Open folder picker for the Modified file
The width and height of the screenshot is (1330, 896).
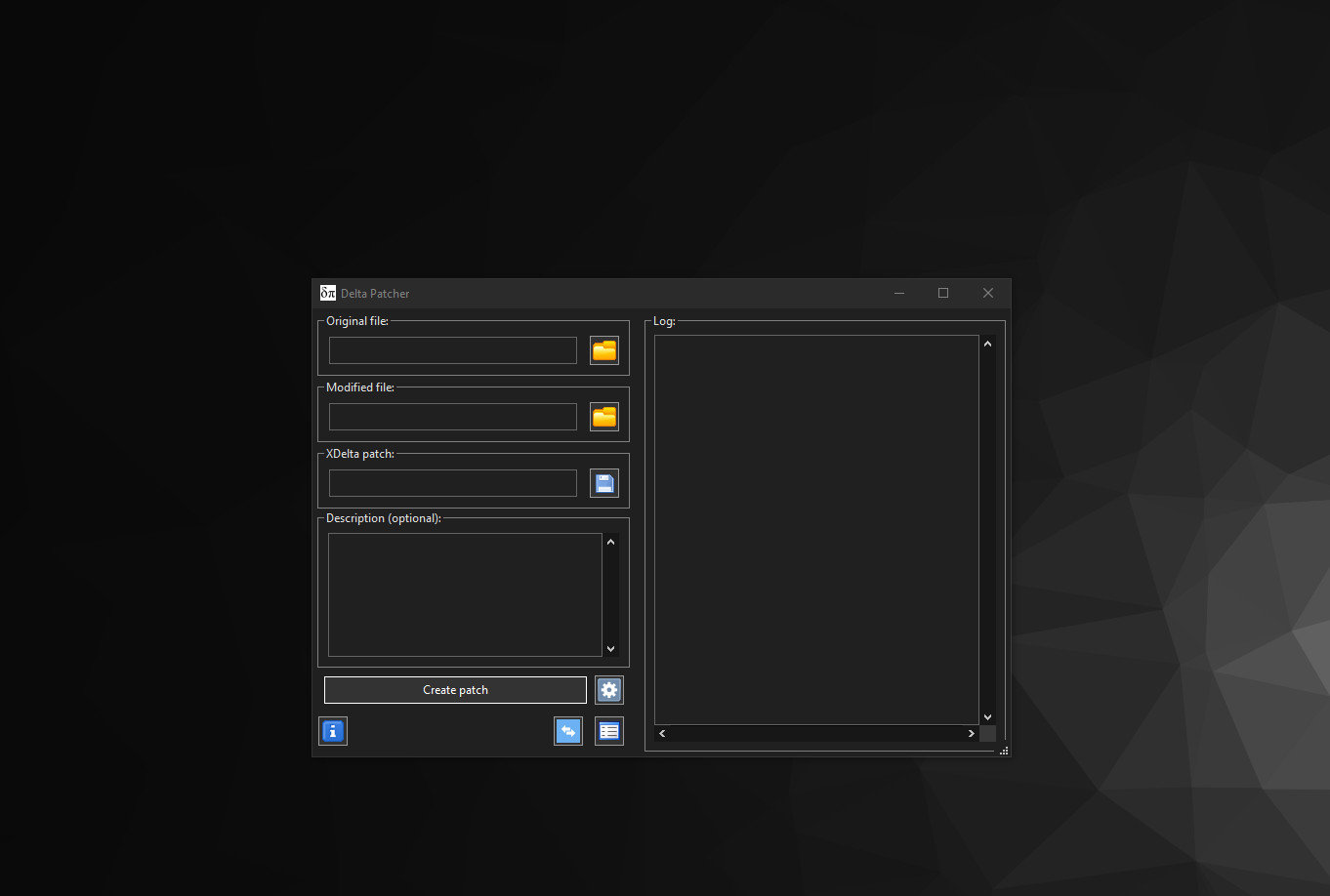(x=603, y=416)
